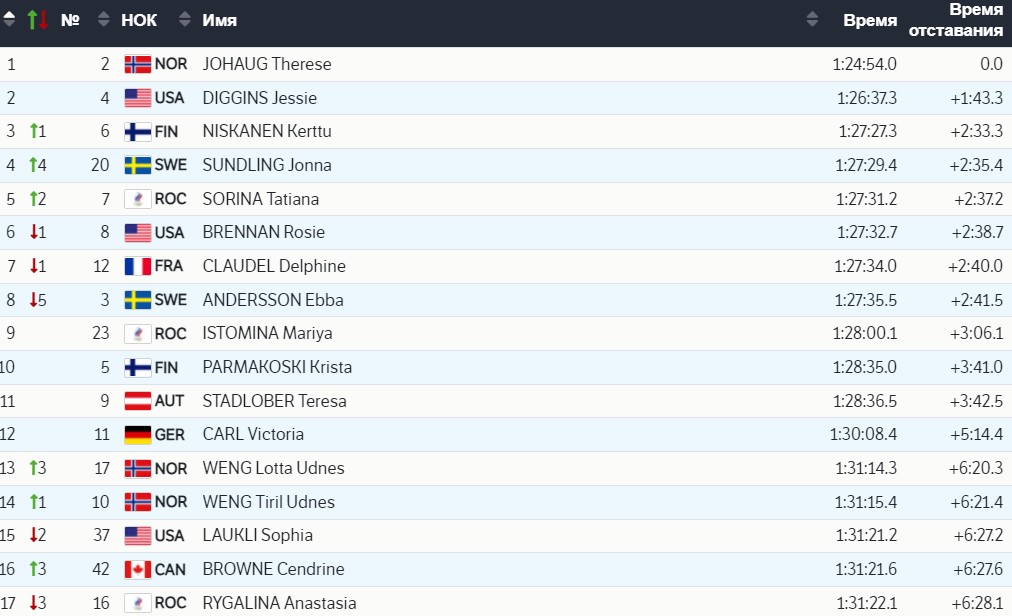Click sort arrows left of Время header
This screenshot has width=1012, height=616.
point(812,20)
